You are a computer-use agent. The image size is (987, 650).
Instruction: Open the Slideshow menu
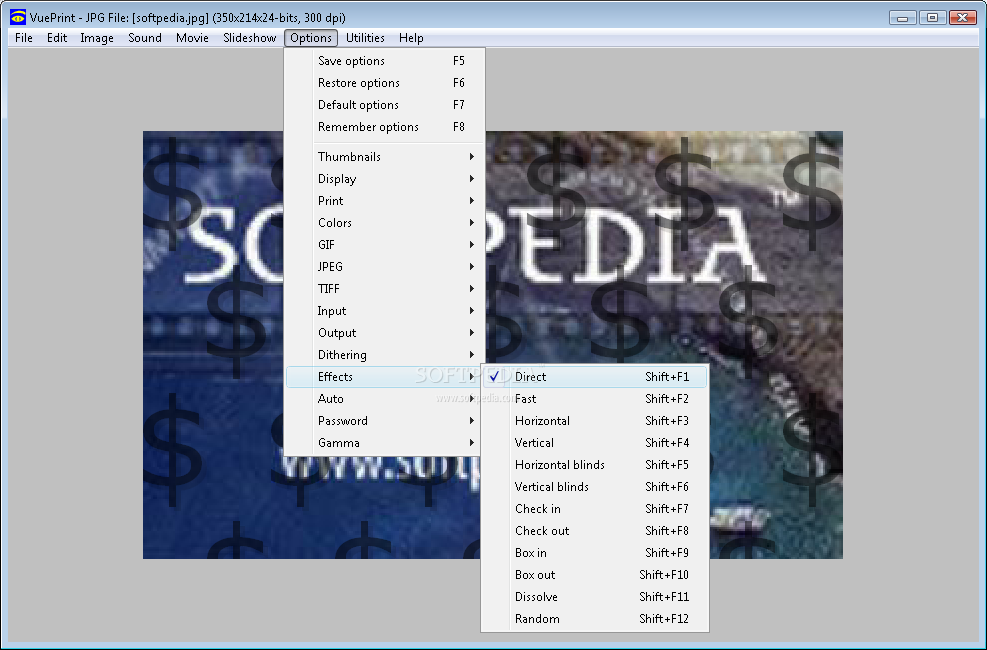(x=249, y=38)
